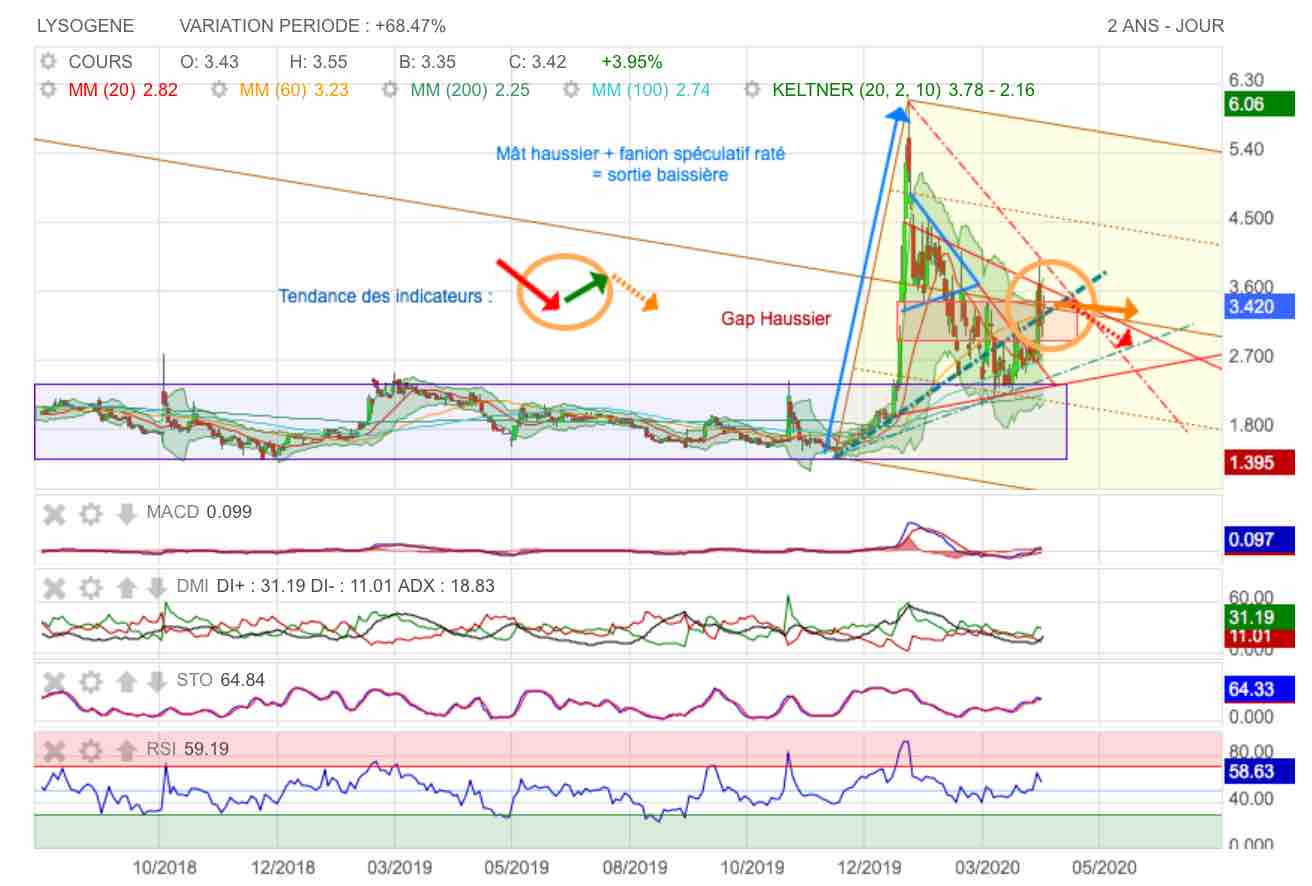Click the Gap Haussier annotation
This screenshot has width=1312, height=886.
776,319
